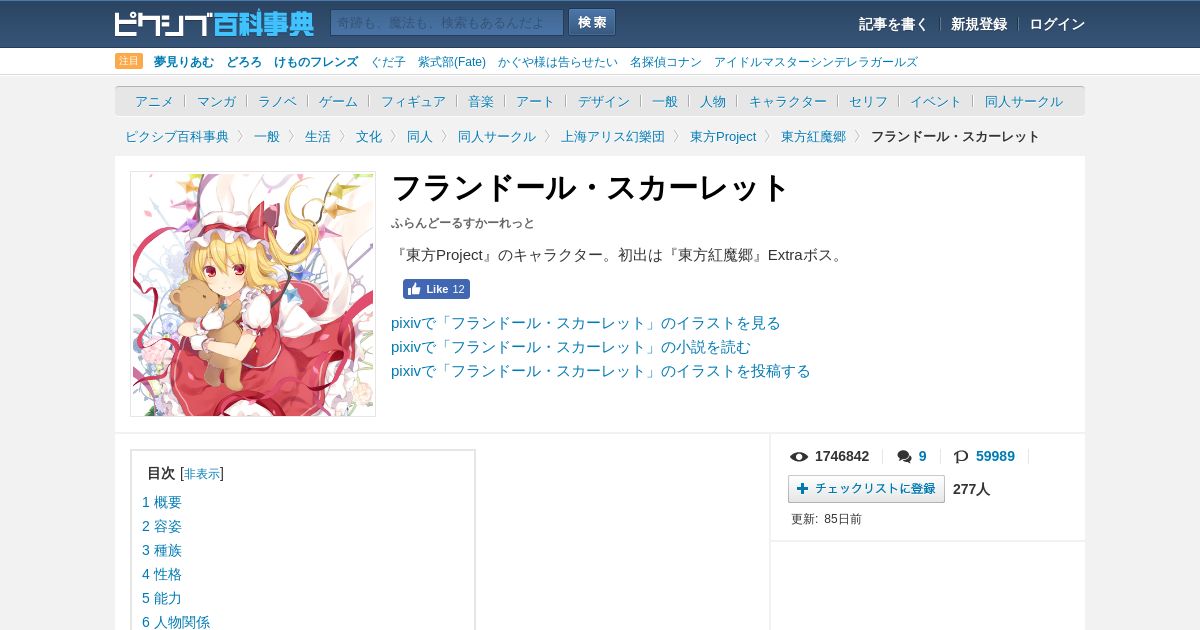Jump to section 5 能力
1200x630 pixels.
(162, 598)
